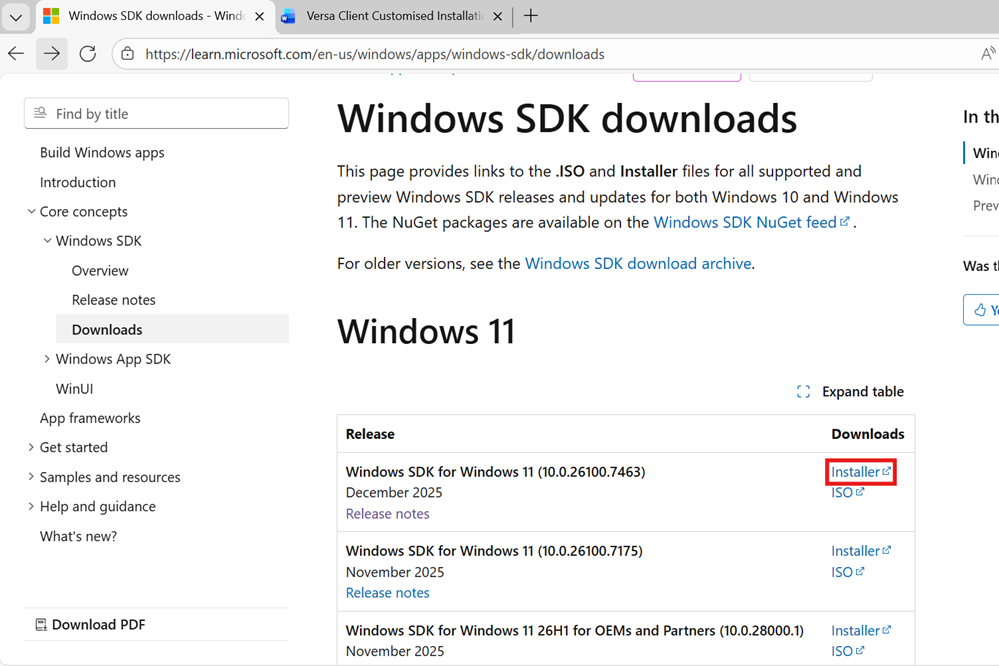Download Installer for SDK 10.0.26100.7463

(x=861, y=472)
